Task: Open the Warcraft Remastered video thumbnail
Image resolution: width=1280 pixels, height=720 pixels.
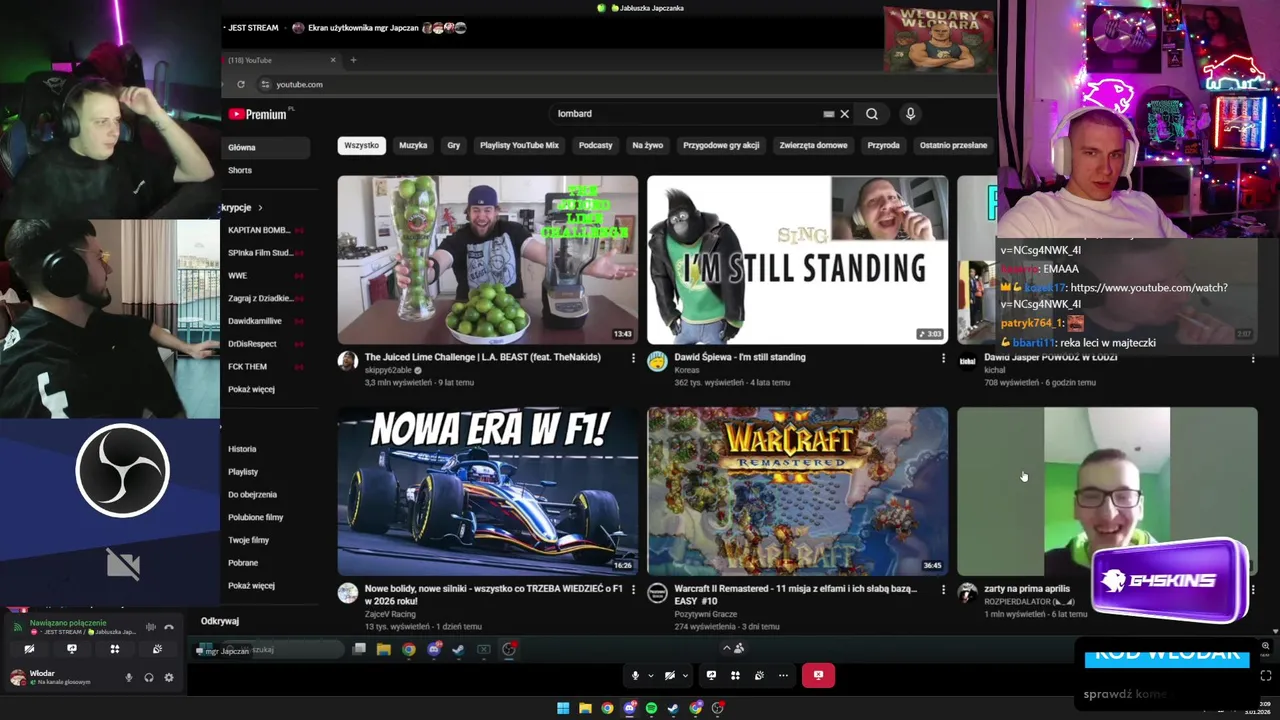Action: 797,490
